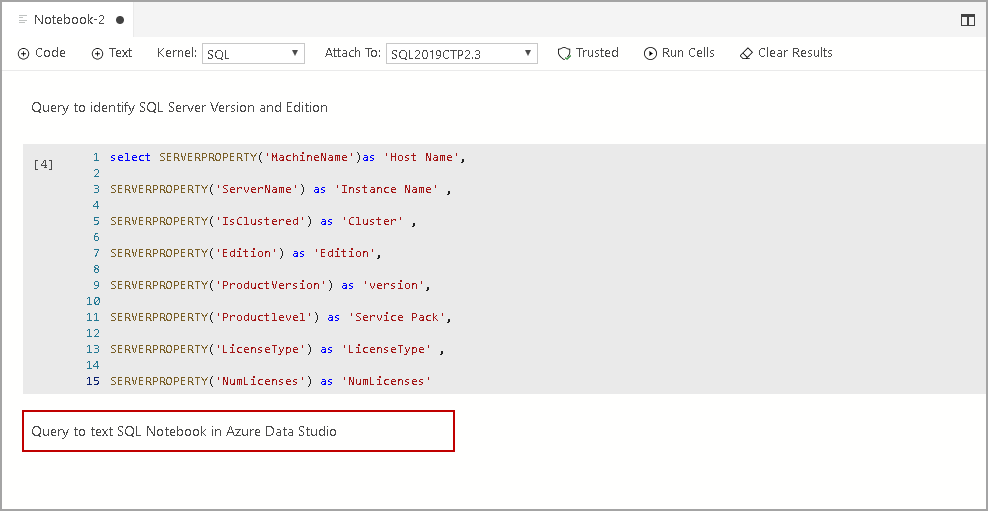Open the Kernel SQL dropdown

tap(253, 54)
